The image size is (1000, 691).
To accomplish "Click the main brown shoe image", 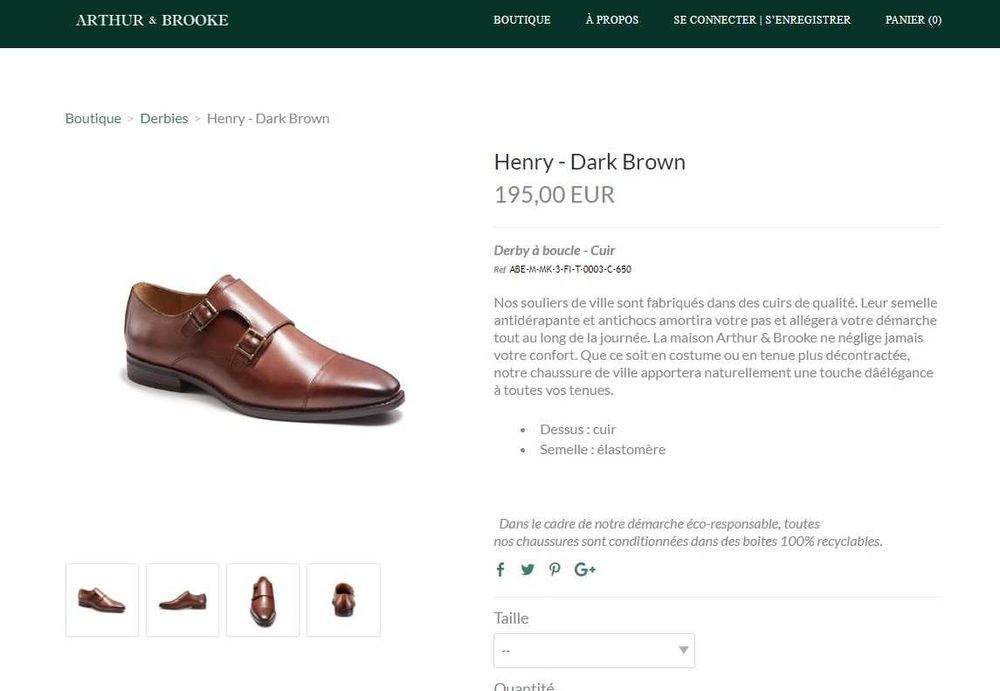I will click(262, 350).
